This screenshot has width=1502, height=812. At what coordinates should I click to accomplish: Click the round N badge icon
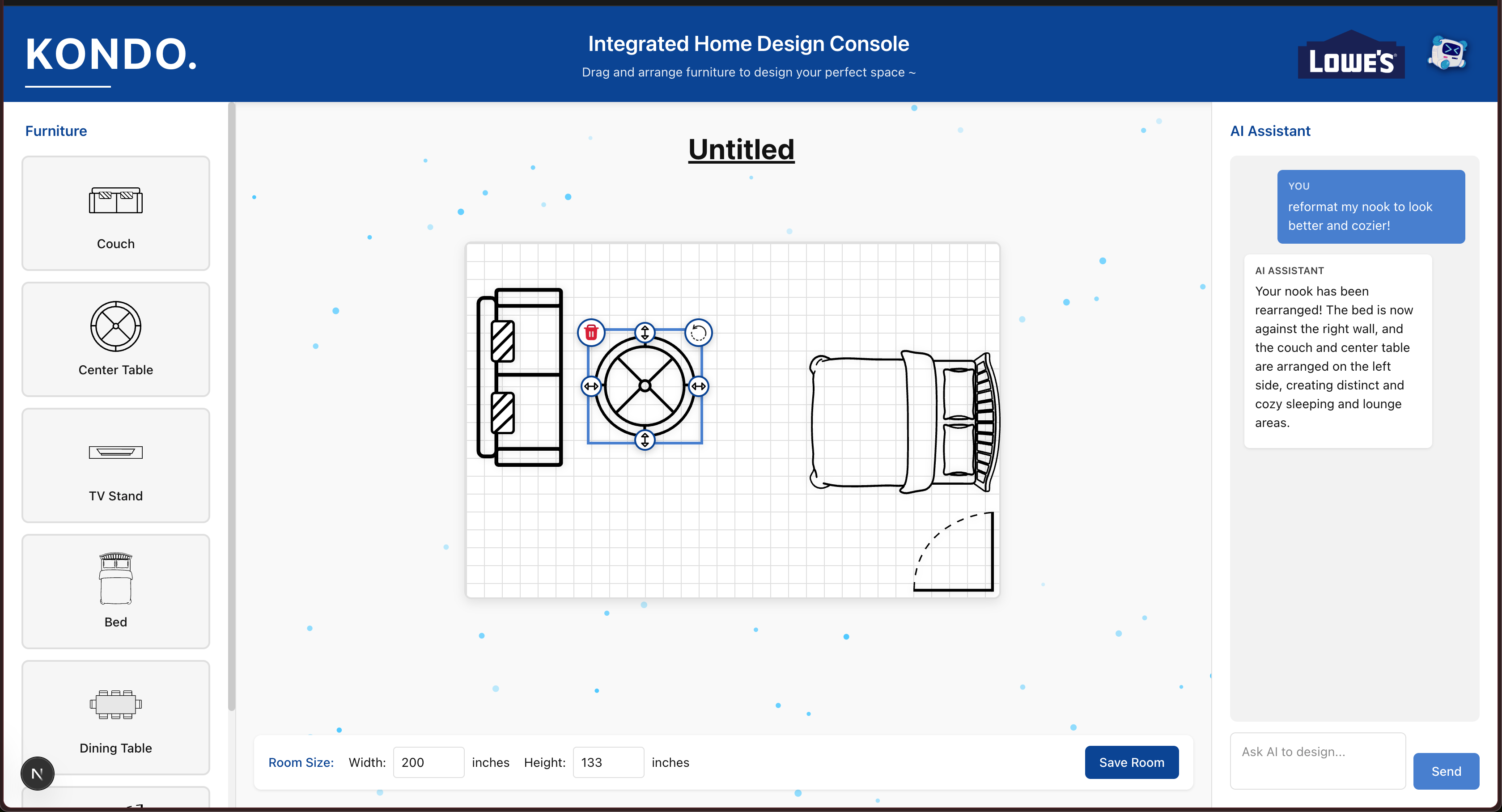37,774
